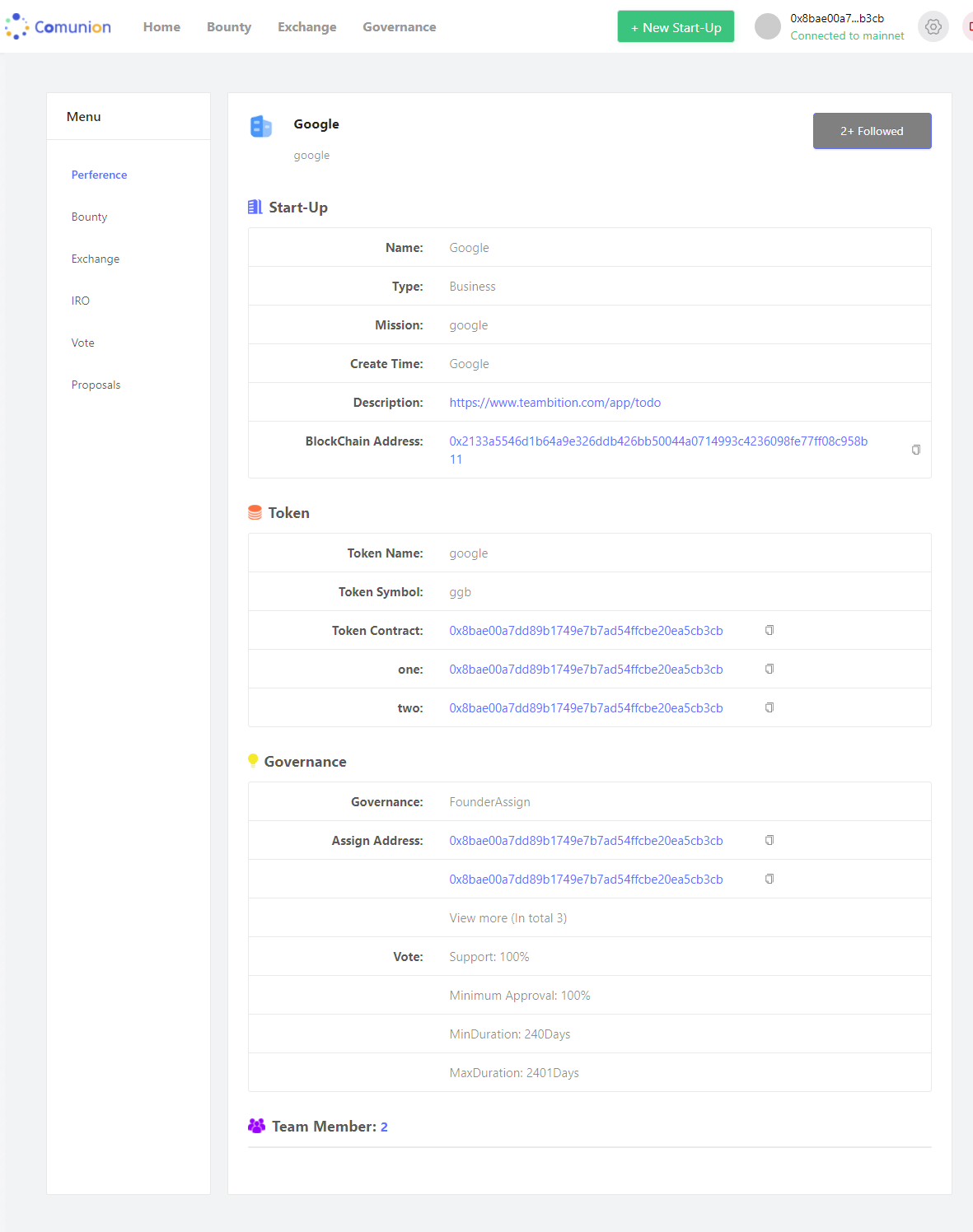Select the Google startup logo icon
Viewport: 973px width, 1232px height.
point(261,127)
